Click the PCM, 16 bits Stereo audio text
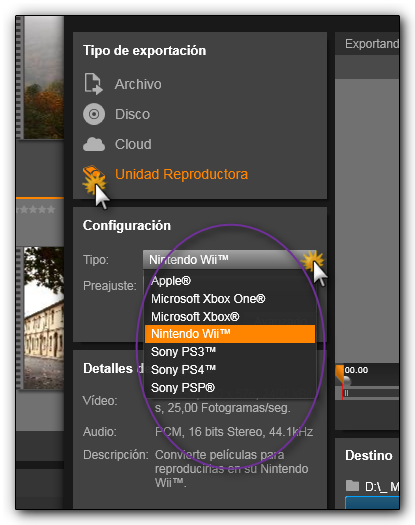Viewport: 415px width, 525px height. click(234, 432)
